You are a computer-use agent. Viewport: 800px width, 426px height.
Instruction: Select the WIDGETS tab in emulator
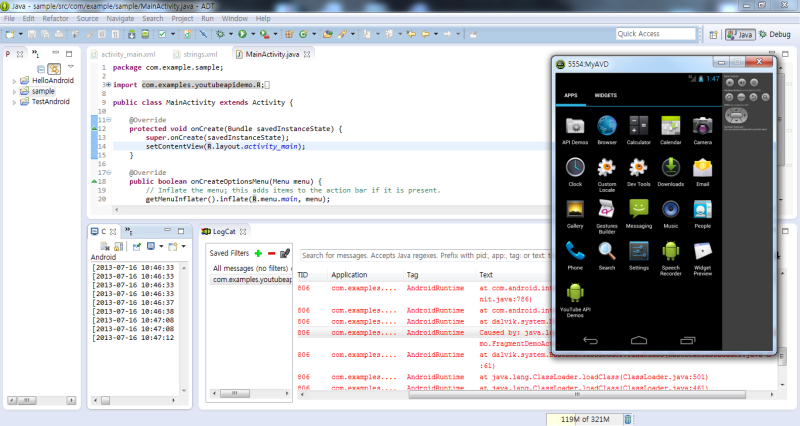(606, 95)
